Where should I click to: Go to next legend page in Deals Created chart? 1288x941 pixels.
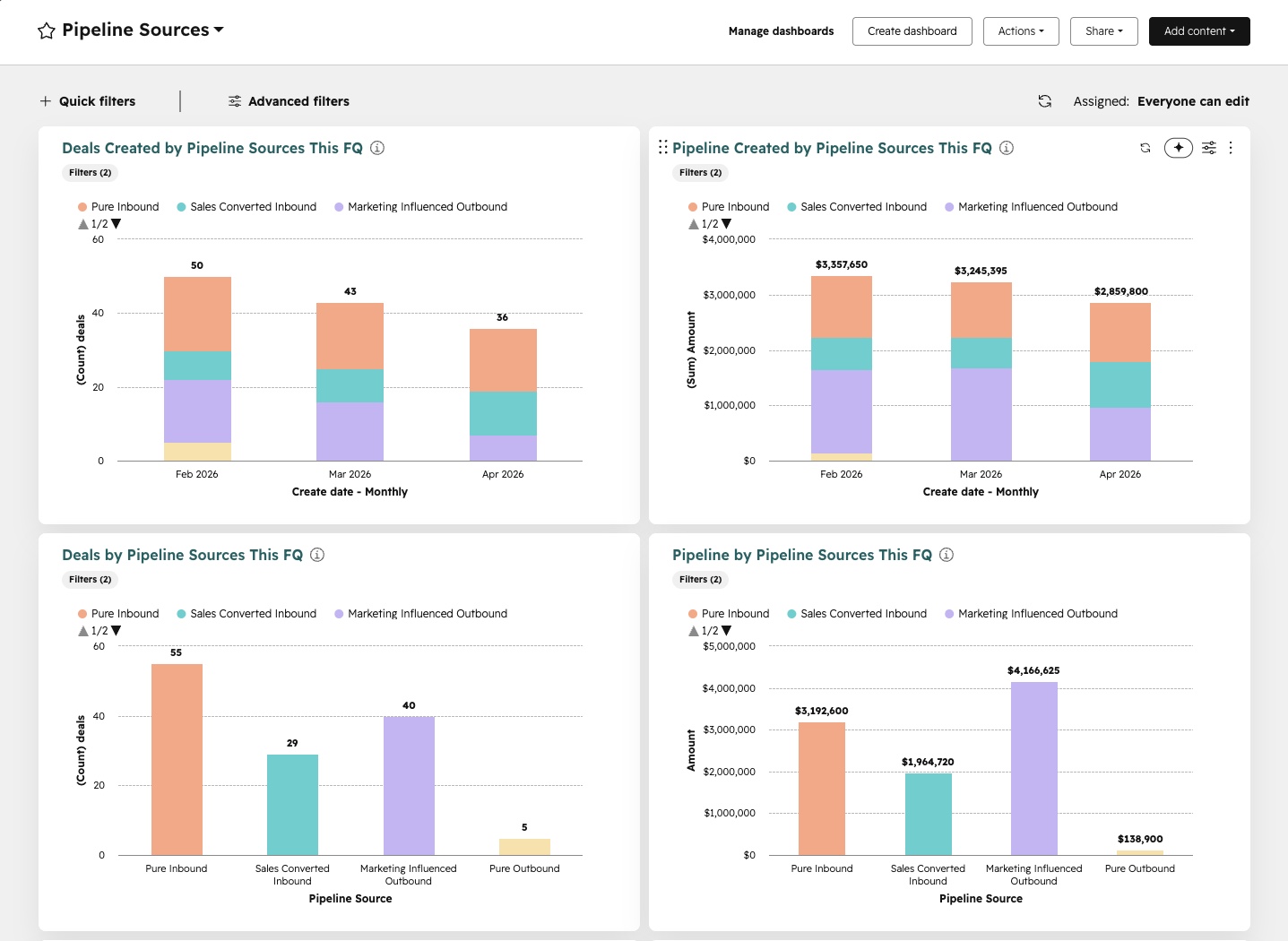click(x=116, y=224)
